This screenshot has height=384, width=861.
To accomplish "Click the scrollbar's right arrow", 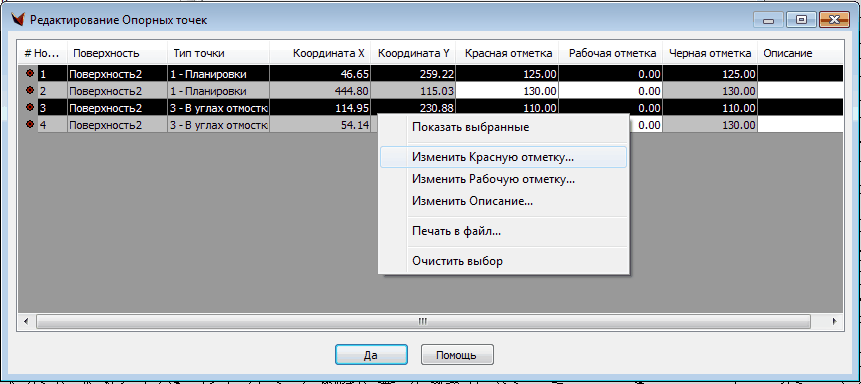I will click(x=835, y=321).
